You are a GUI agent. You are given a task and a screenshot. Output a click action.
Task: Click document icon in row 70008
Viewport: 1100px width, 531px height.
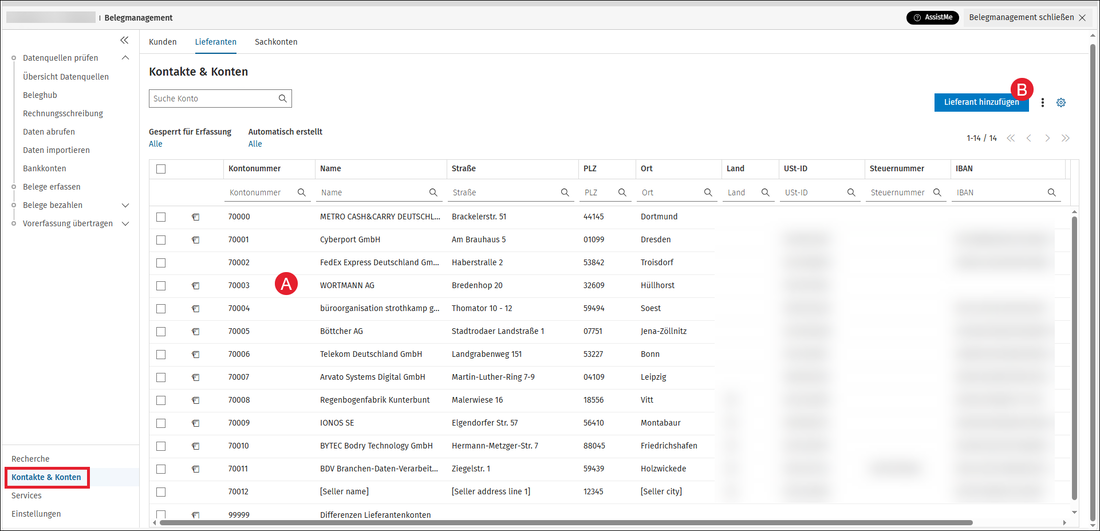click(x=196, y=401)
